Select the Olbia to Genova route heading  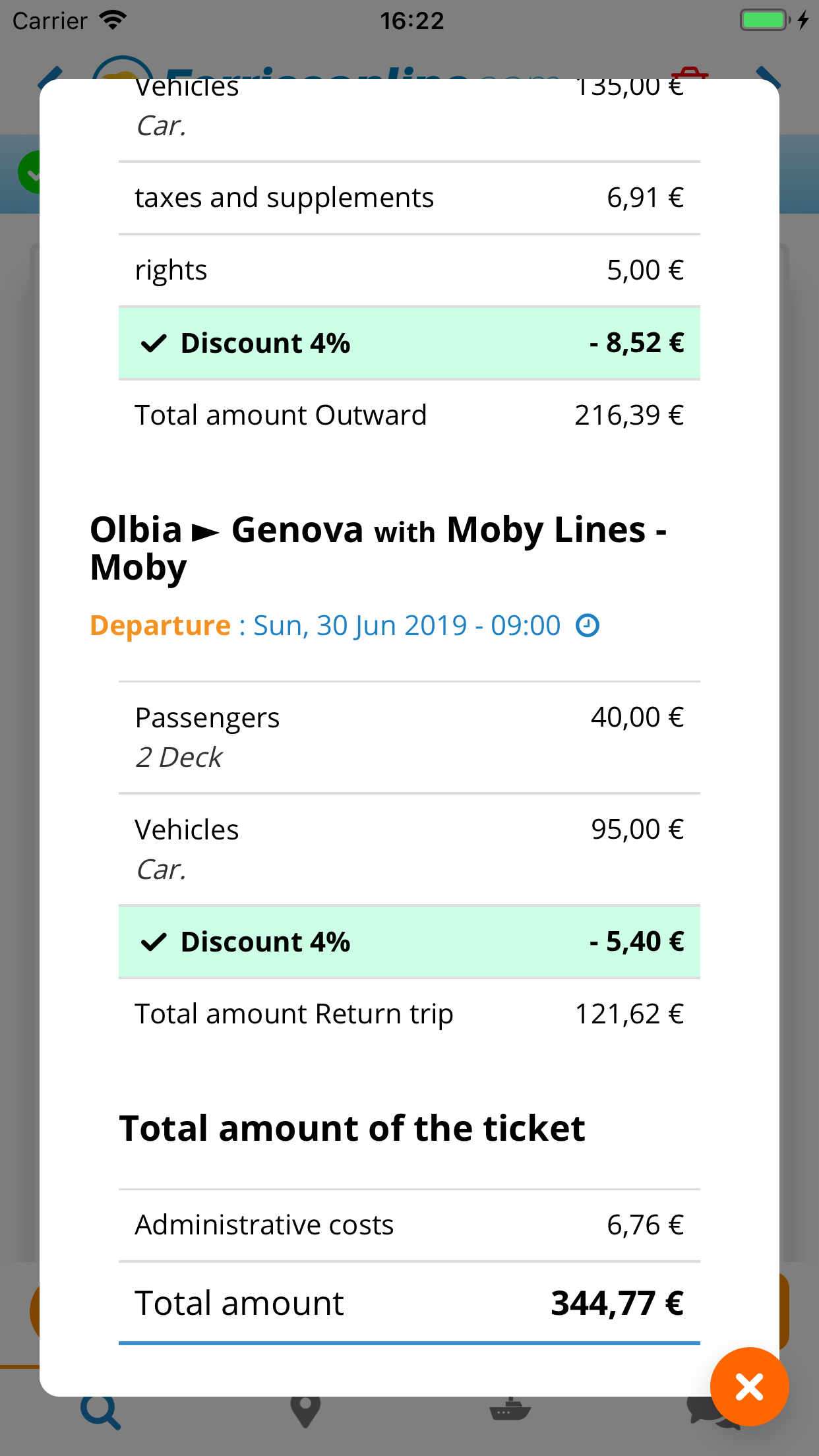(x=379, y=548)
